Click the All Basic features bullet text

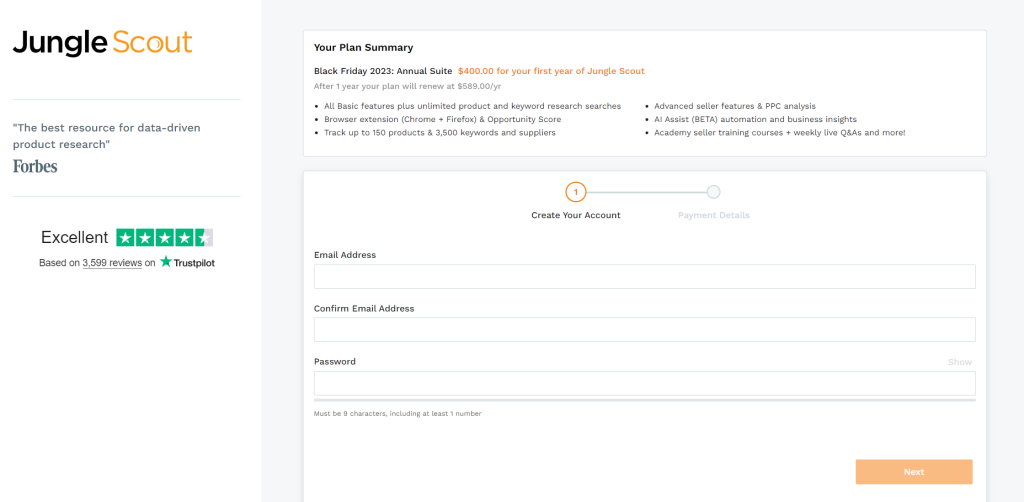[472, 106]
